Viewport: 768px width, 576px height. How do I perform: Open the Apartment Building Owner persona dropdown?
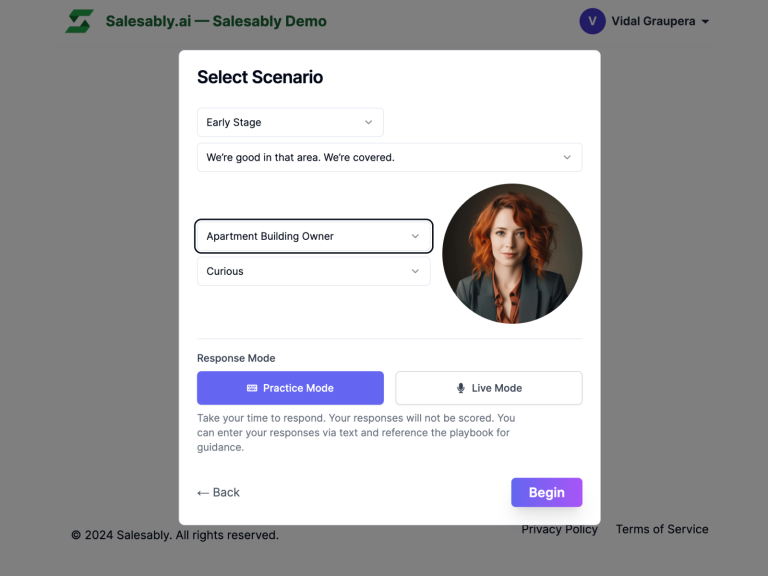[313, 236]
